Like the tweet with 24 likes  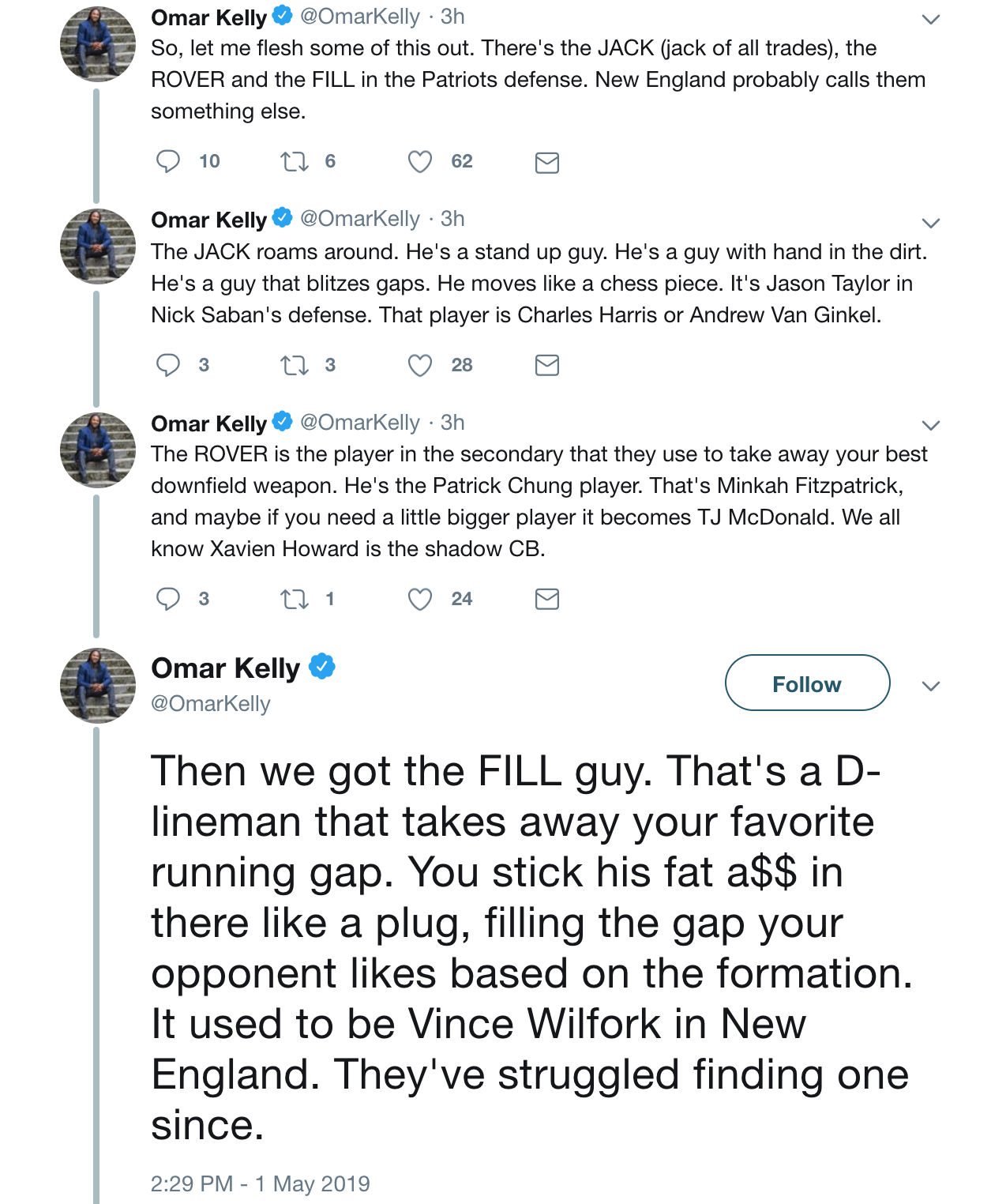tap(419, 600)
